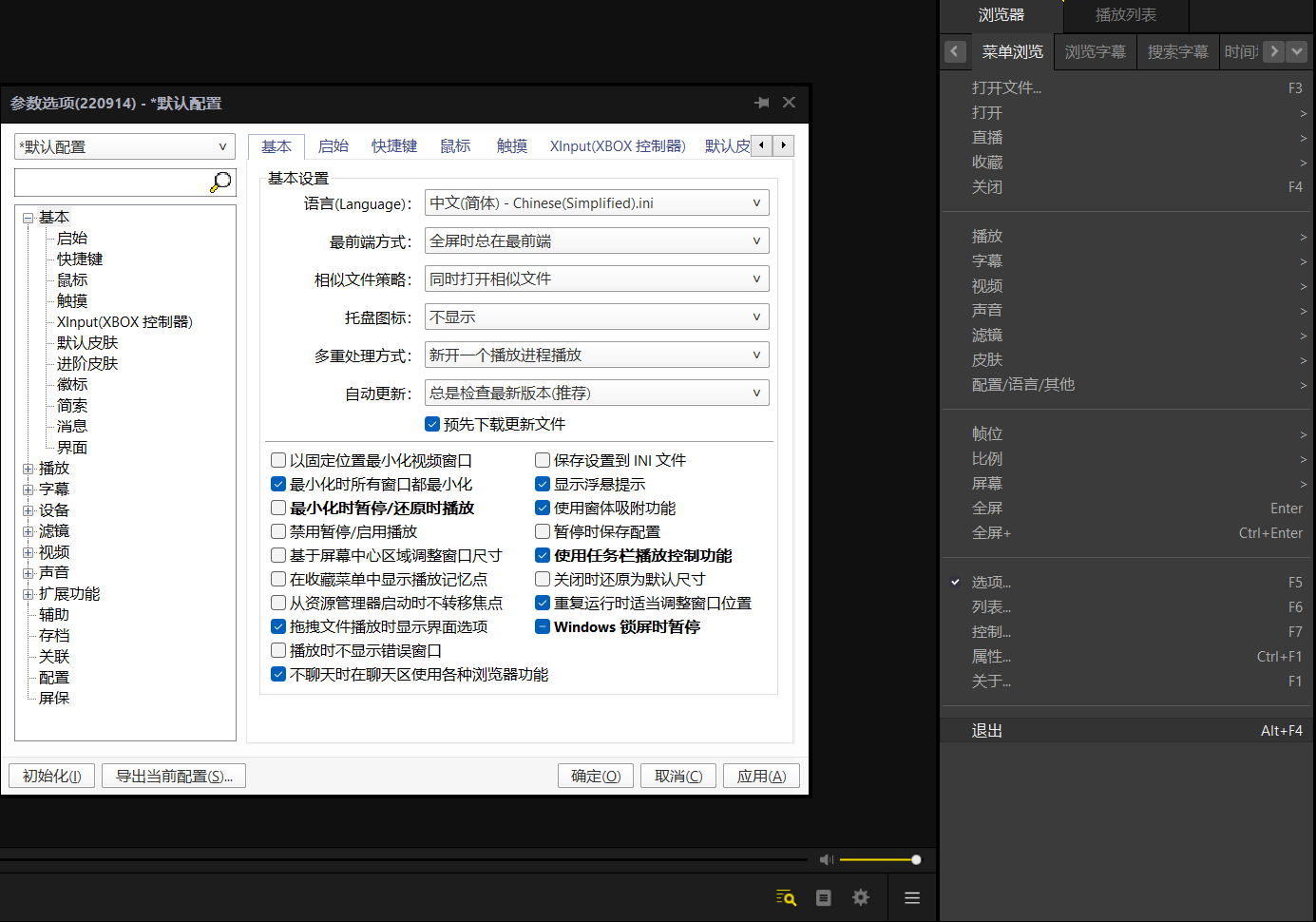Open the playlist panel icon in bottom bar
1316x922 pixels.
coord(824,897)
